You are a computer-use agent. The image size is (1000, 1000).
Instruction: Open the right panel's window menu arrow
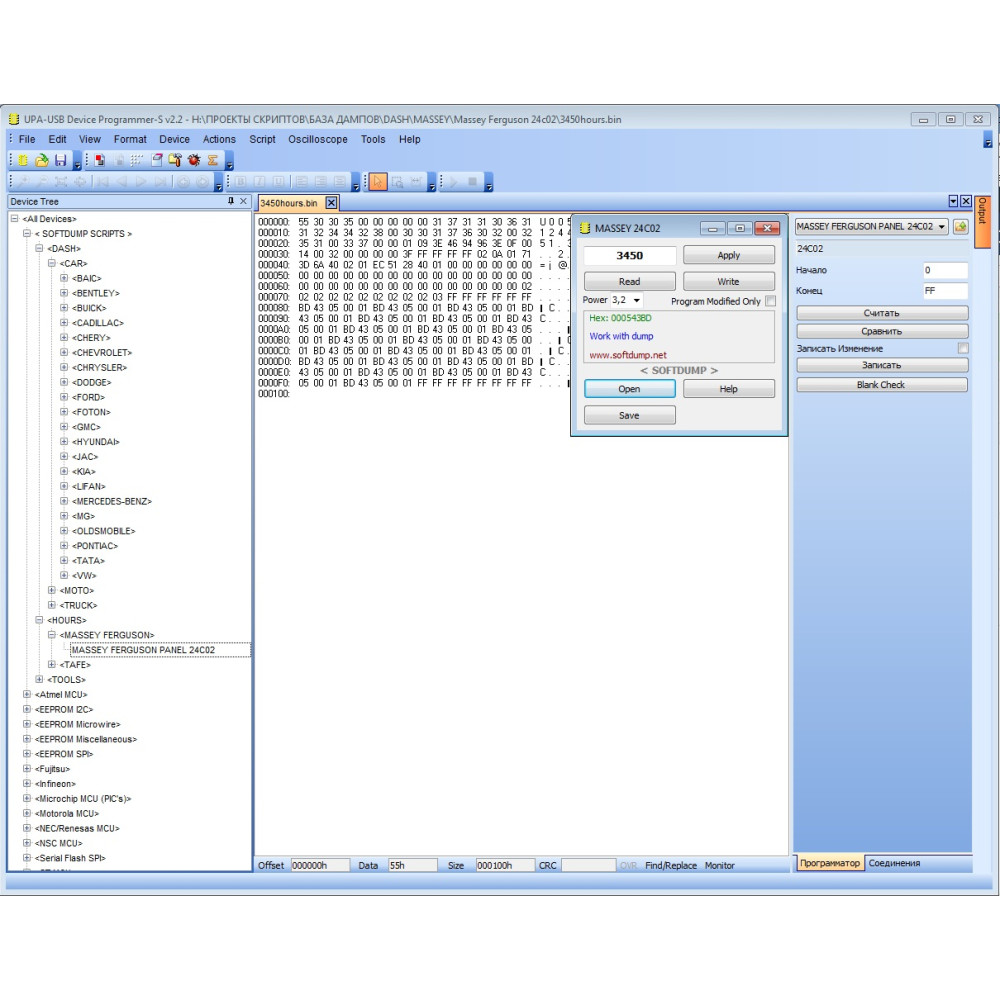(x=953, y=201)
